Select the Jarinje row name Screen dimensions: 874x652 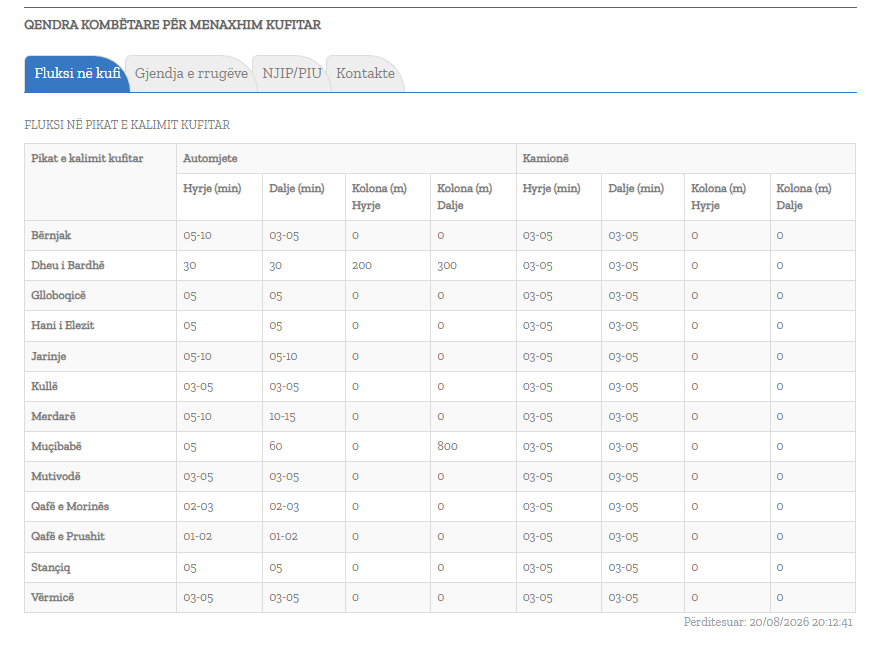(x=48, y=356)
